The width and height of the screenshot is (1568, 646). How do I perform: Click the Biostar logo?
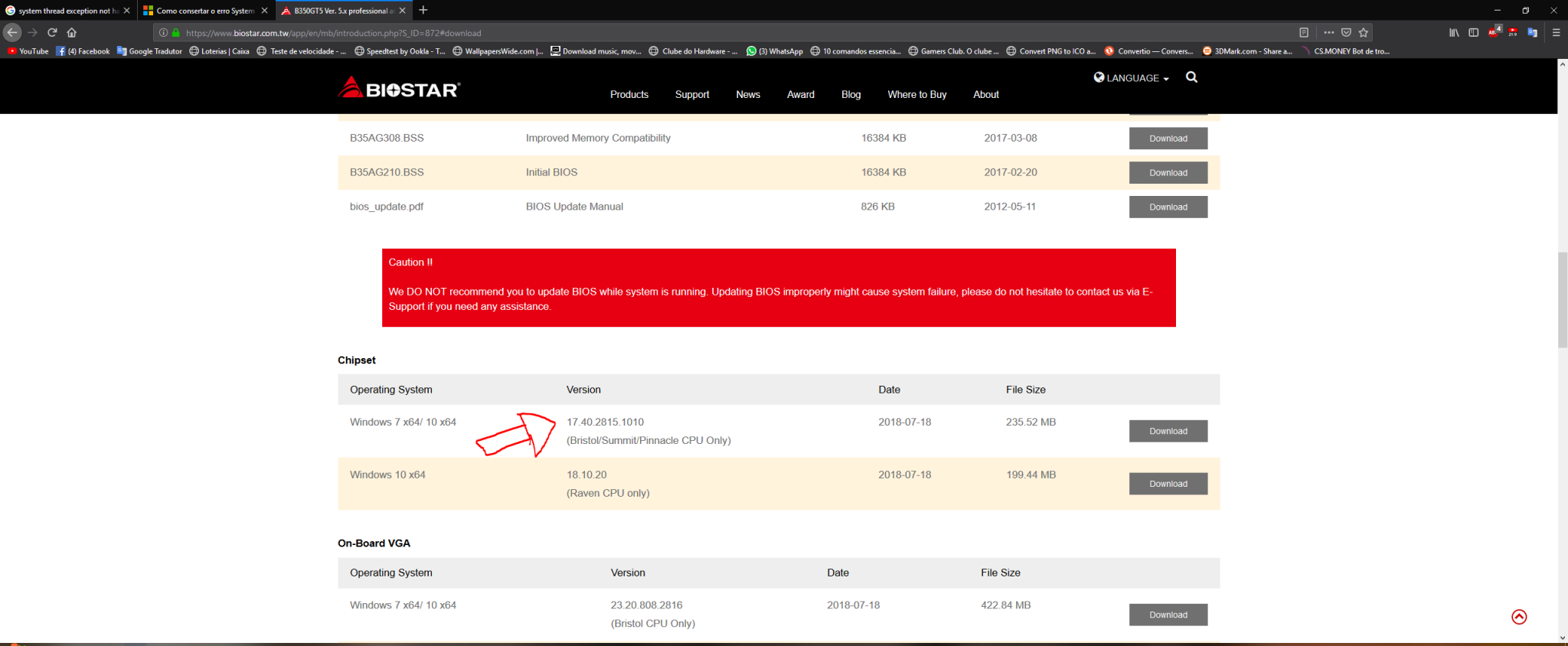point(399,88)
